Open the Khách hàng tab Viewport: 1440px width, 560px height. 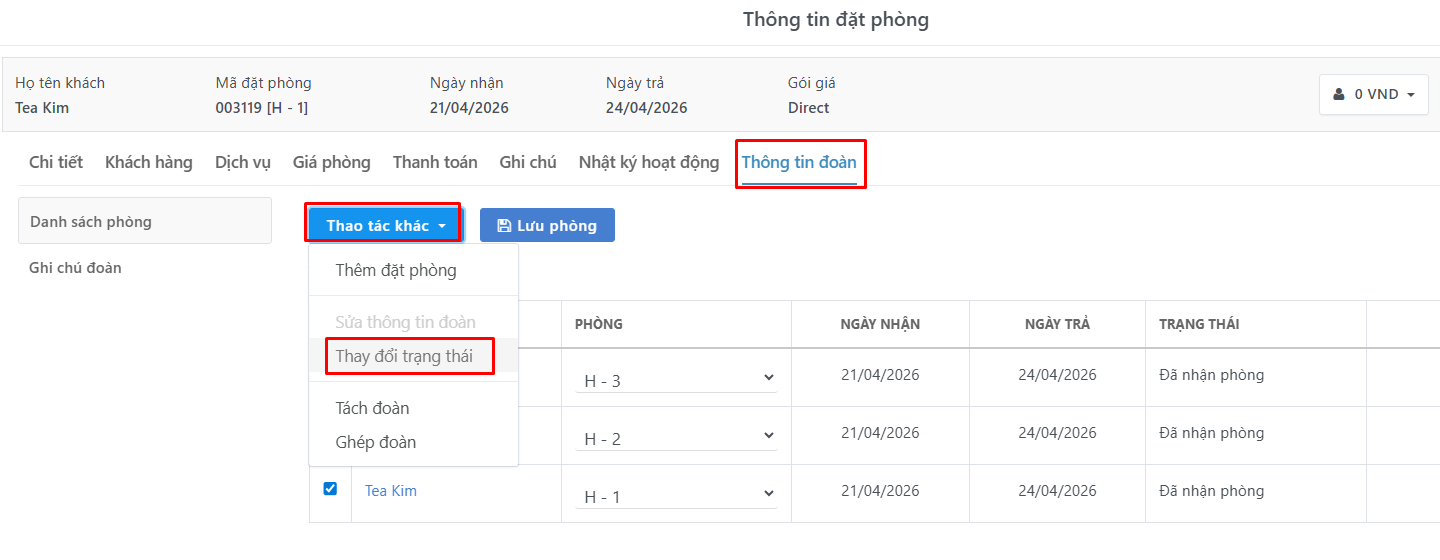coord(149,162)
